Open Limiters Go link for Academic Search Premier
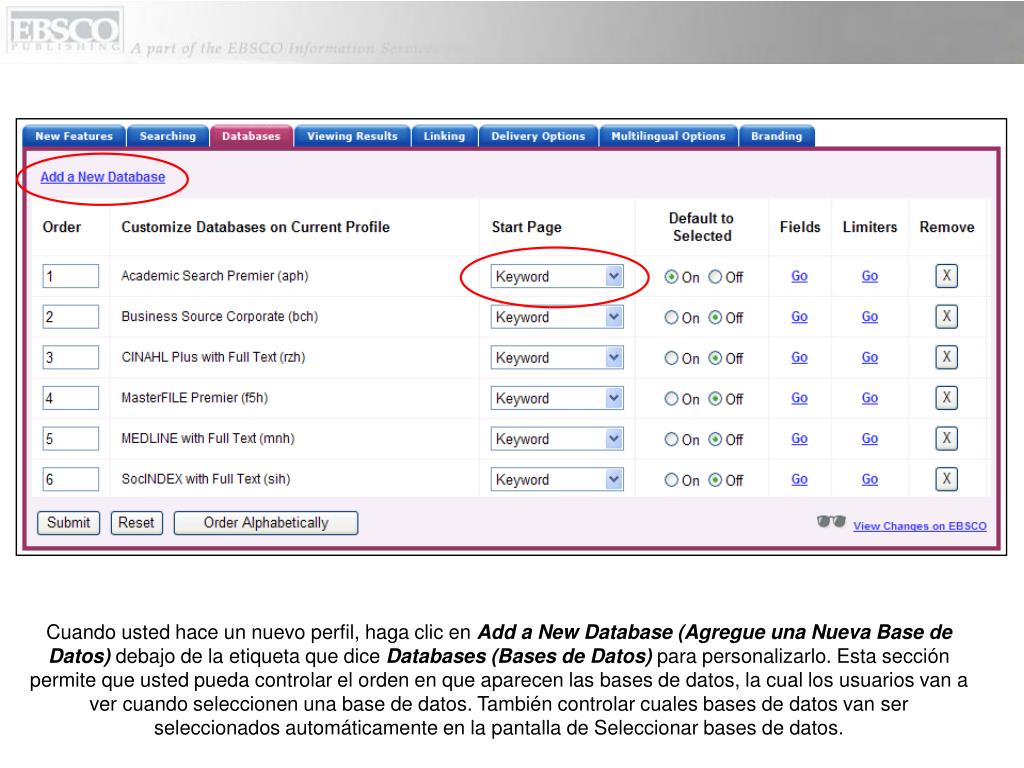Image resolution: width=1024 pixels, height=768 pixels. point(870,276)
